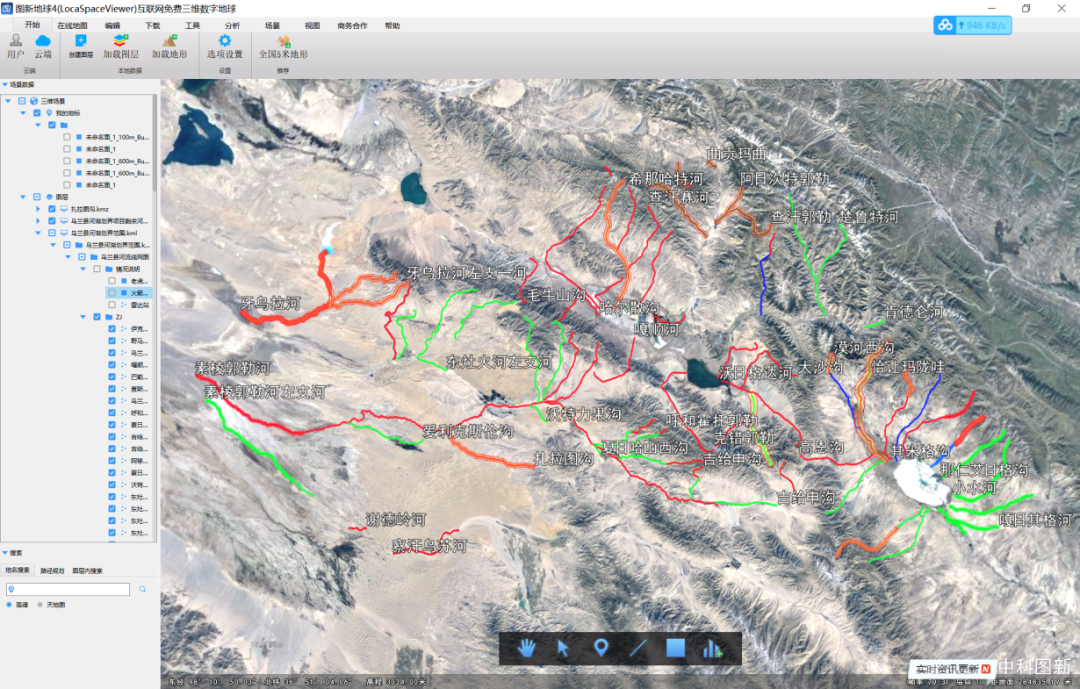Click the place search input field
The image size is (1080, 689).
coord(70,590)
